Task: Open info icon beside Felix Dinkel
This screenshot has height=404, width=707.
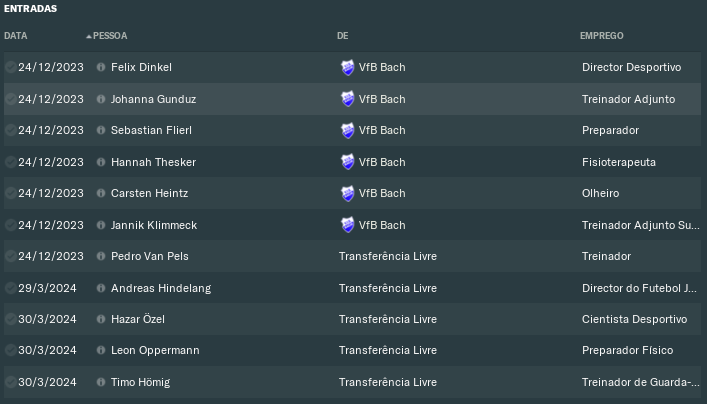Action: pyautogui.click(x=101, y=67)
